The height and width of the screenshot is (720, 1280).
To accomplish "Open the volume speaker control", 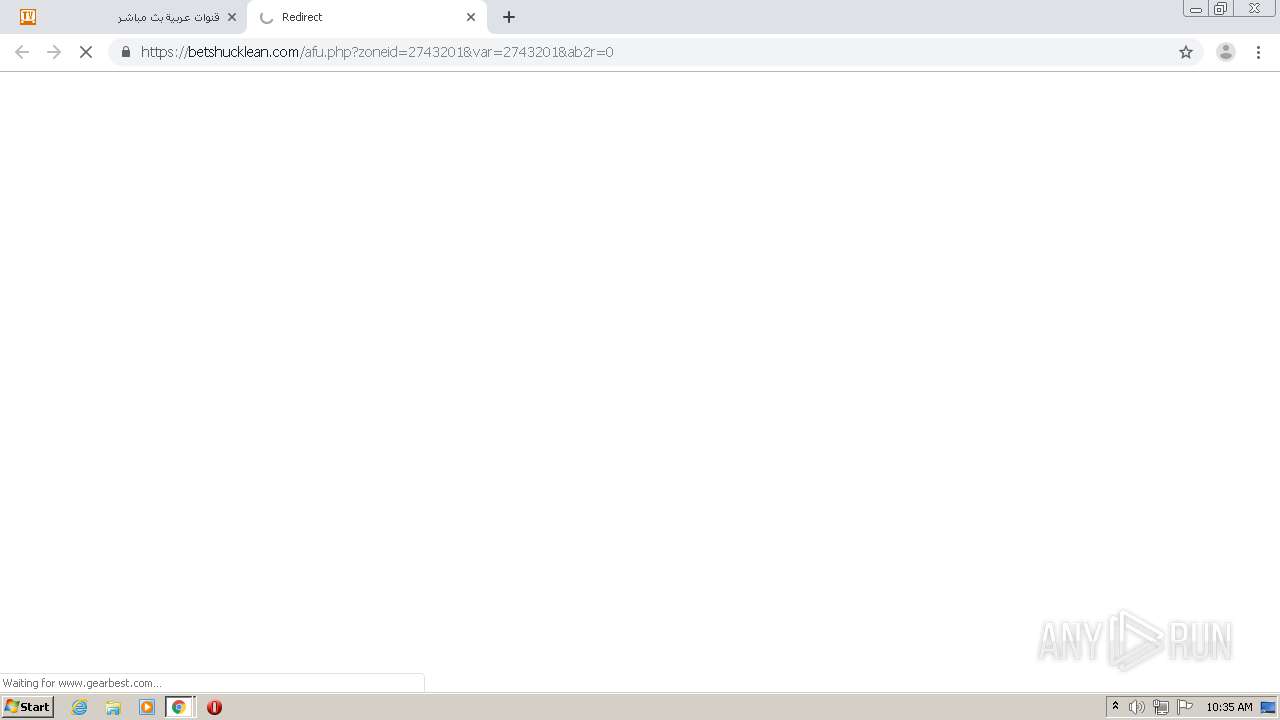I will (x=1137, y=707).
